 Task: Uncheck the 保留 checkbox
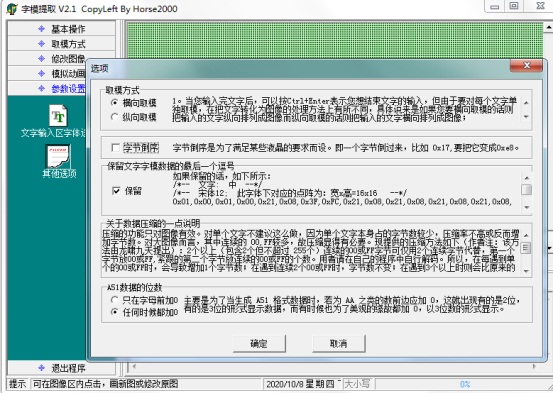(x=116, y=191)
